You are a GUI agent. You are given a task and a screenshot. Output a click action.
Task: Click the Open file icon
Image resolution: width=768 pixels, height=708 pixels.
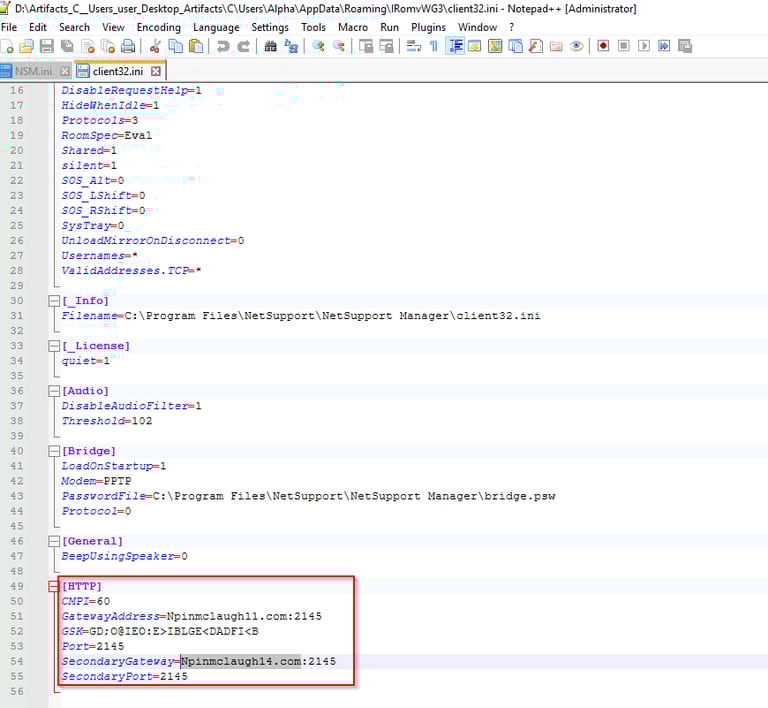pos(26,47)
